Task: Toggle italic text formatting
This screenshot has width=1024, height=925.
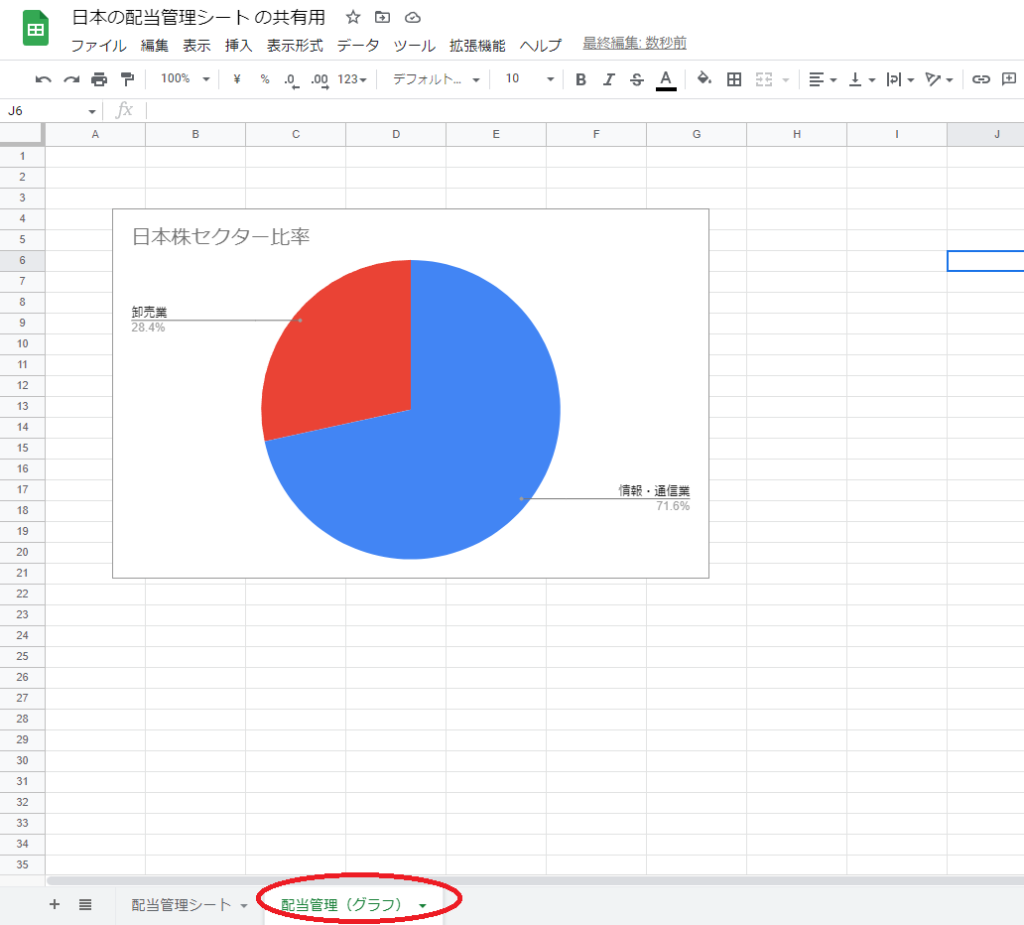Action: [608, 79]
